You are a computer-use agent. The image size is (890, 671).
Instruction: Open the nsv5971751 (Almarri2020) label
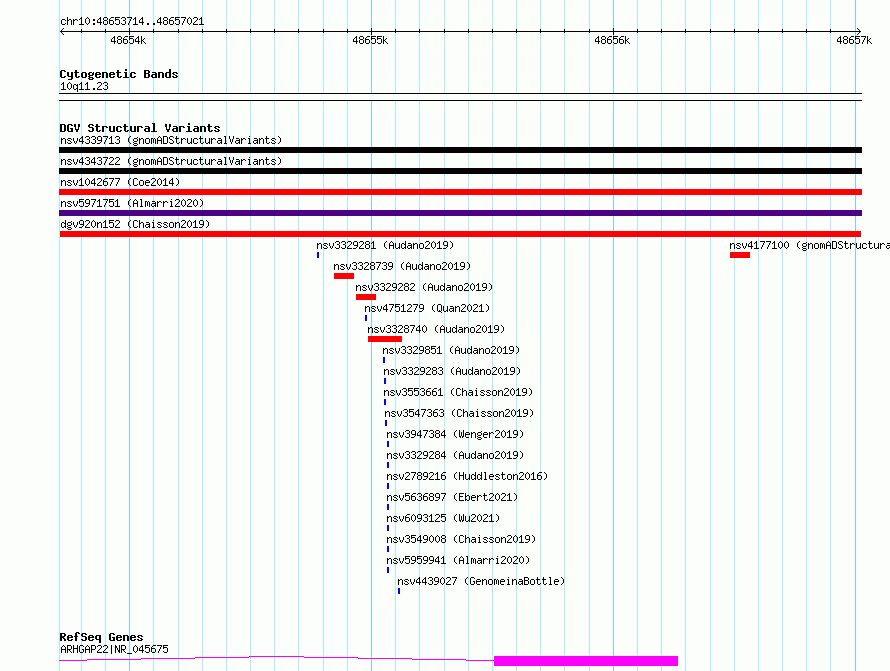pos(132,203)
